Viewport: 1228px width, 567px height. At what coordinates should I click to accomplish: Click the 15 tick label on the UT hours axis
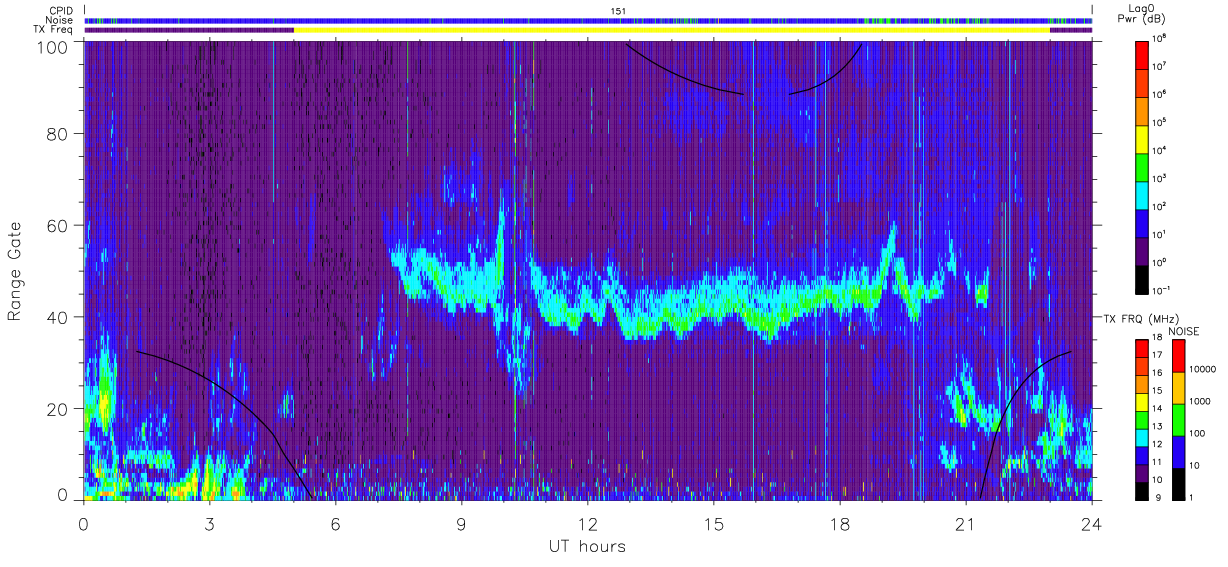(714, 524)
